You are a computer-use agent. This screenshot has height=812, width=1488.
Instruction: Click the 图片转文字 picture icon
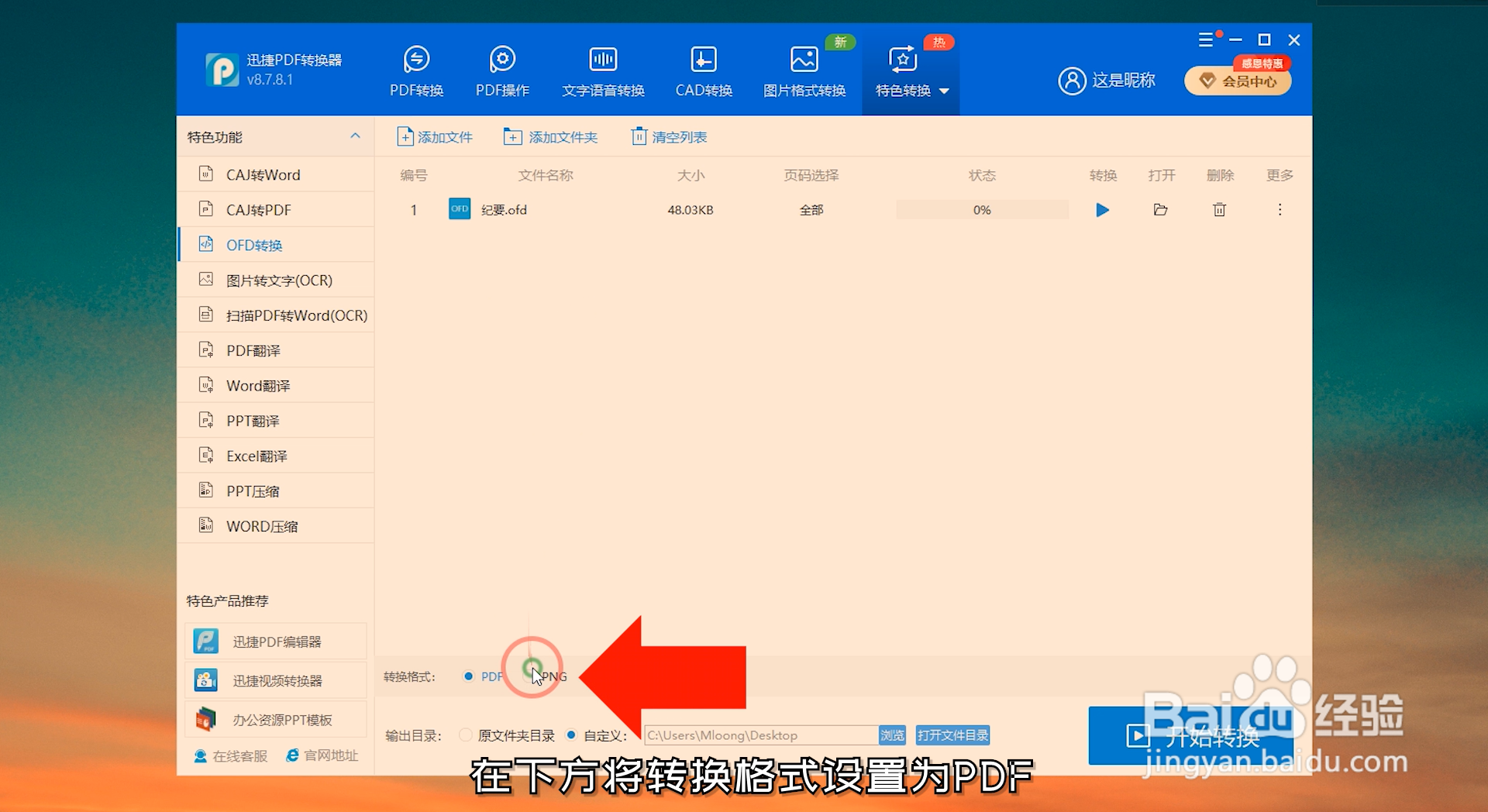tap(205, 279)
